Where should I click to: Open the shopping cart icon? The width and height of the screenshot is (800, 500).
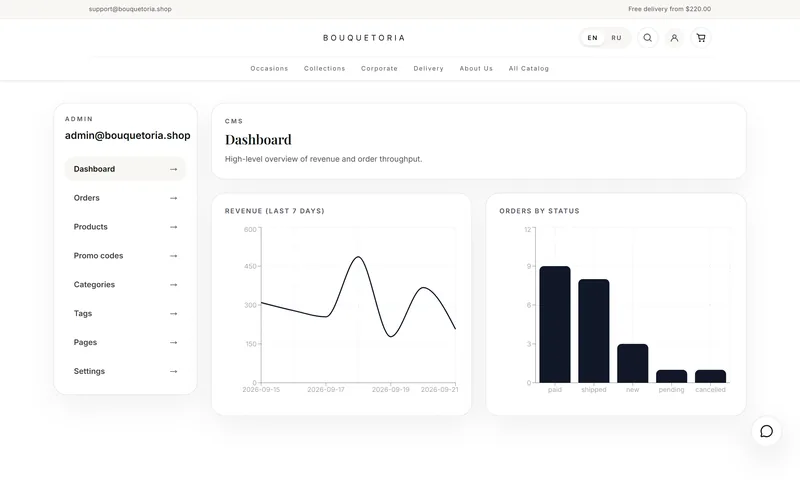(701, 38)
